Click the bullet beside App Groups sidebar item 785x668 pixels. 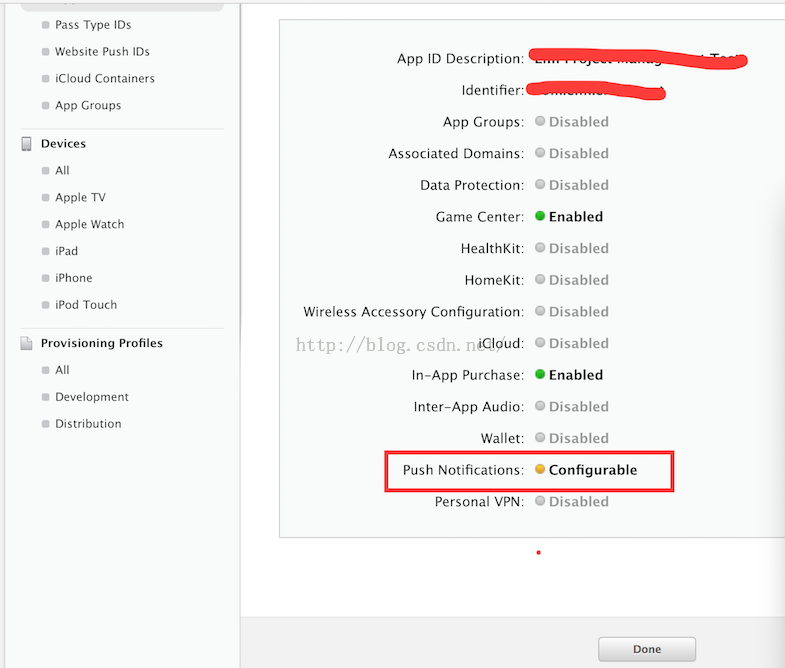pyautogui.click(x=46, y=105)
